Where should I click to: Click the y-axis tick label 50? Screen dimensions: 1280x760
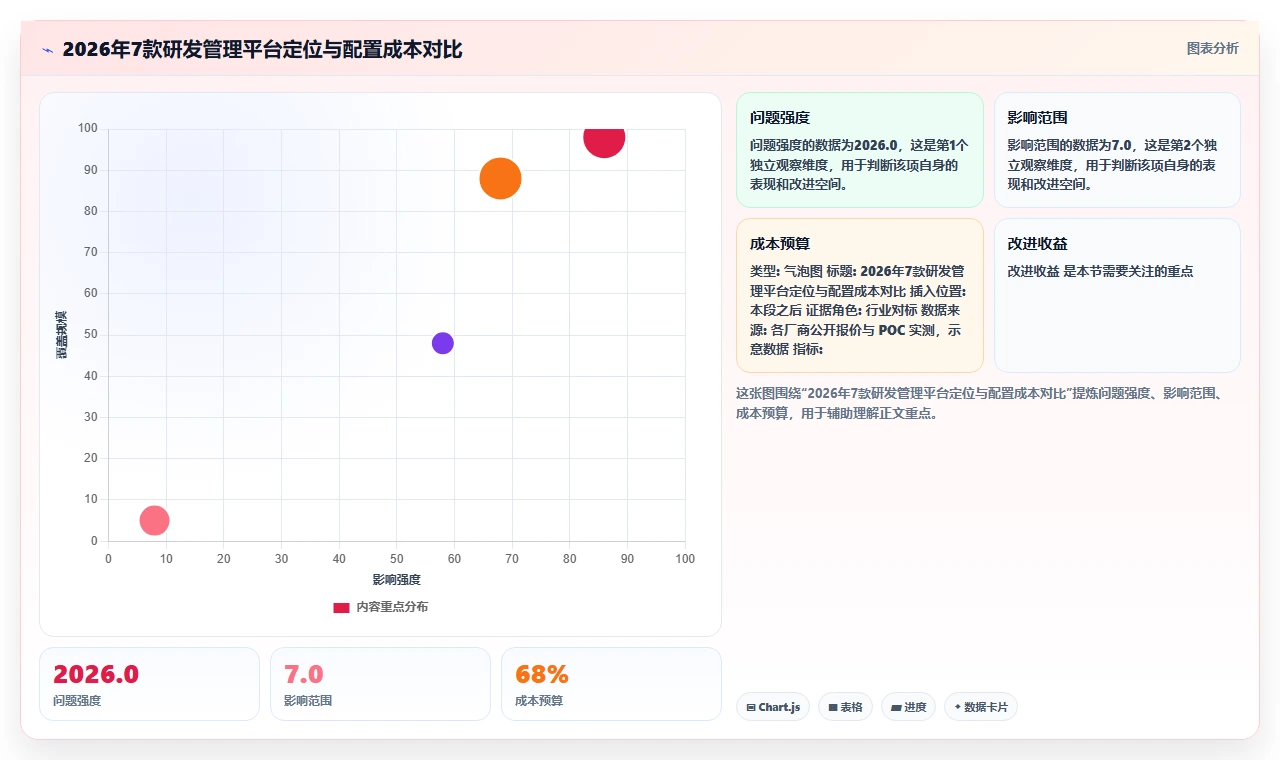coord(91,335)
